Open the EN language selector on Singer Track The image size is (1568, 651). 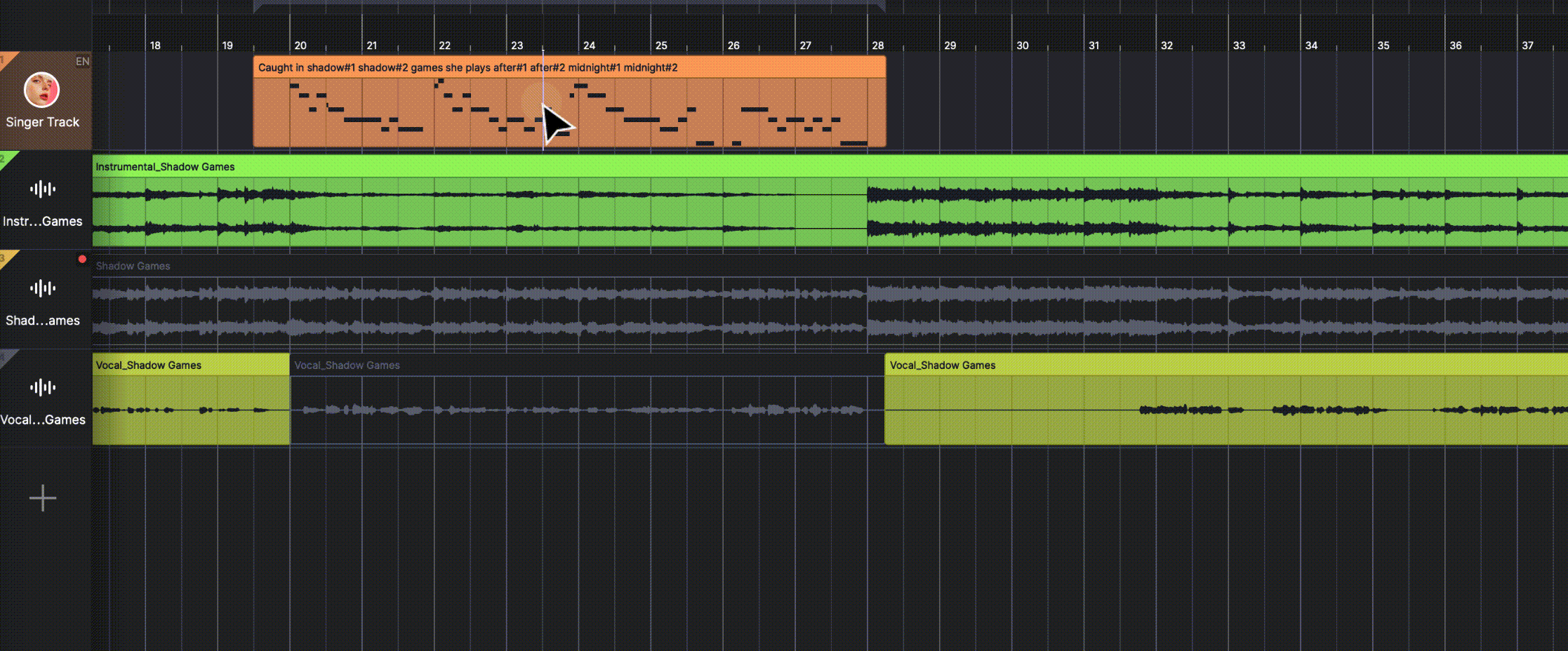82,62
